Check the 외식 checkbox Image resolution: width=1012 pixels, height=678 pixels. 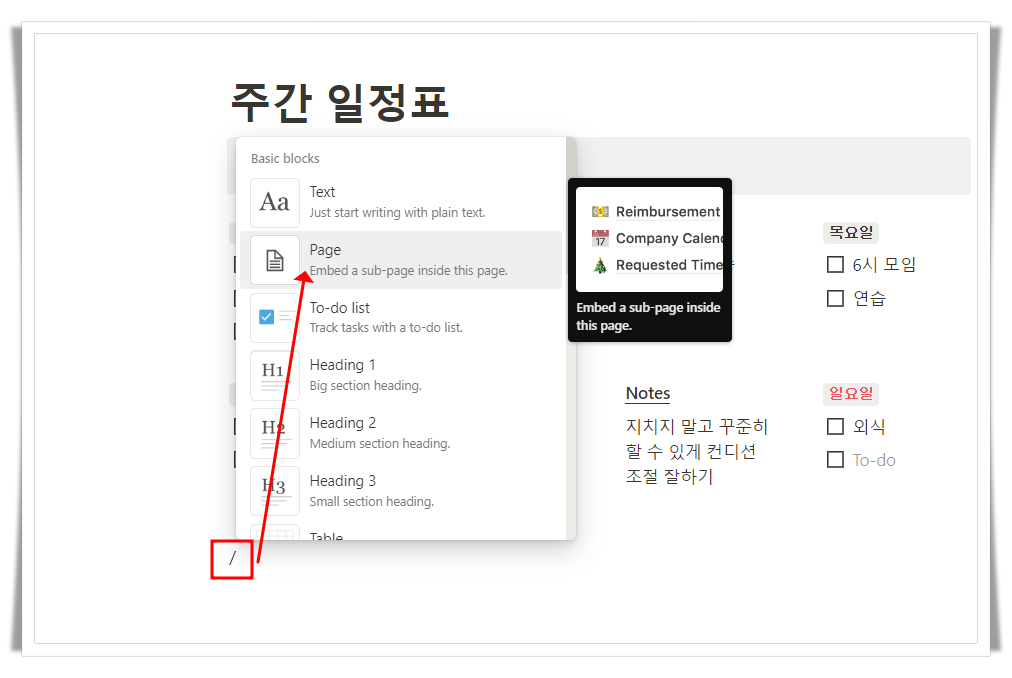pos(836,426)
